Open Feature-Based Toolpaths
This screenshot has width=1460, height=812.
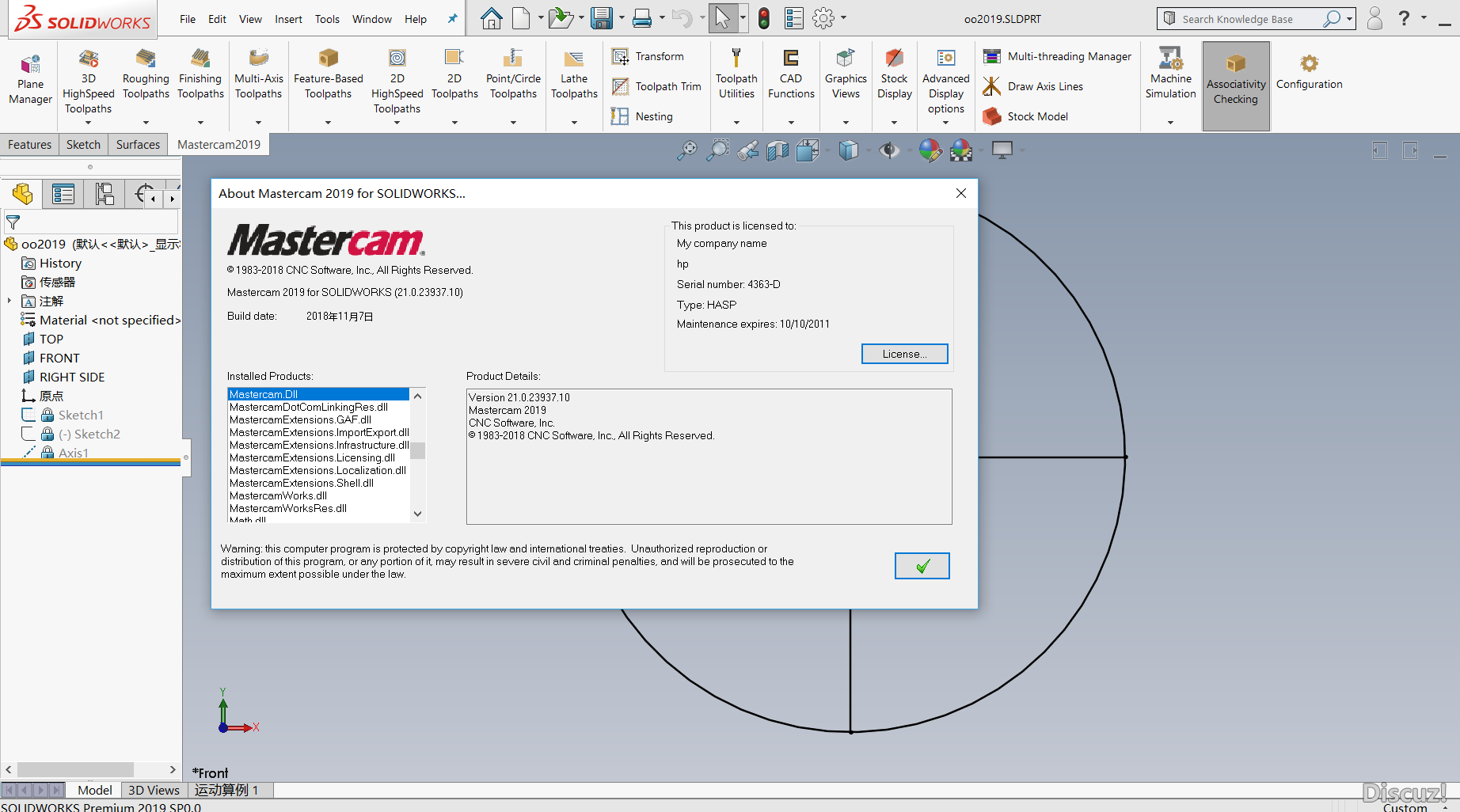pyautogui.click(x=328, y=74)
